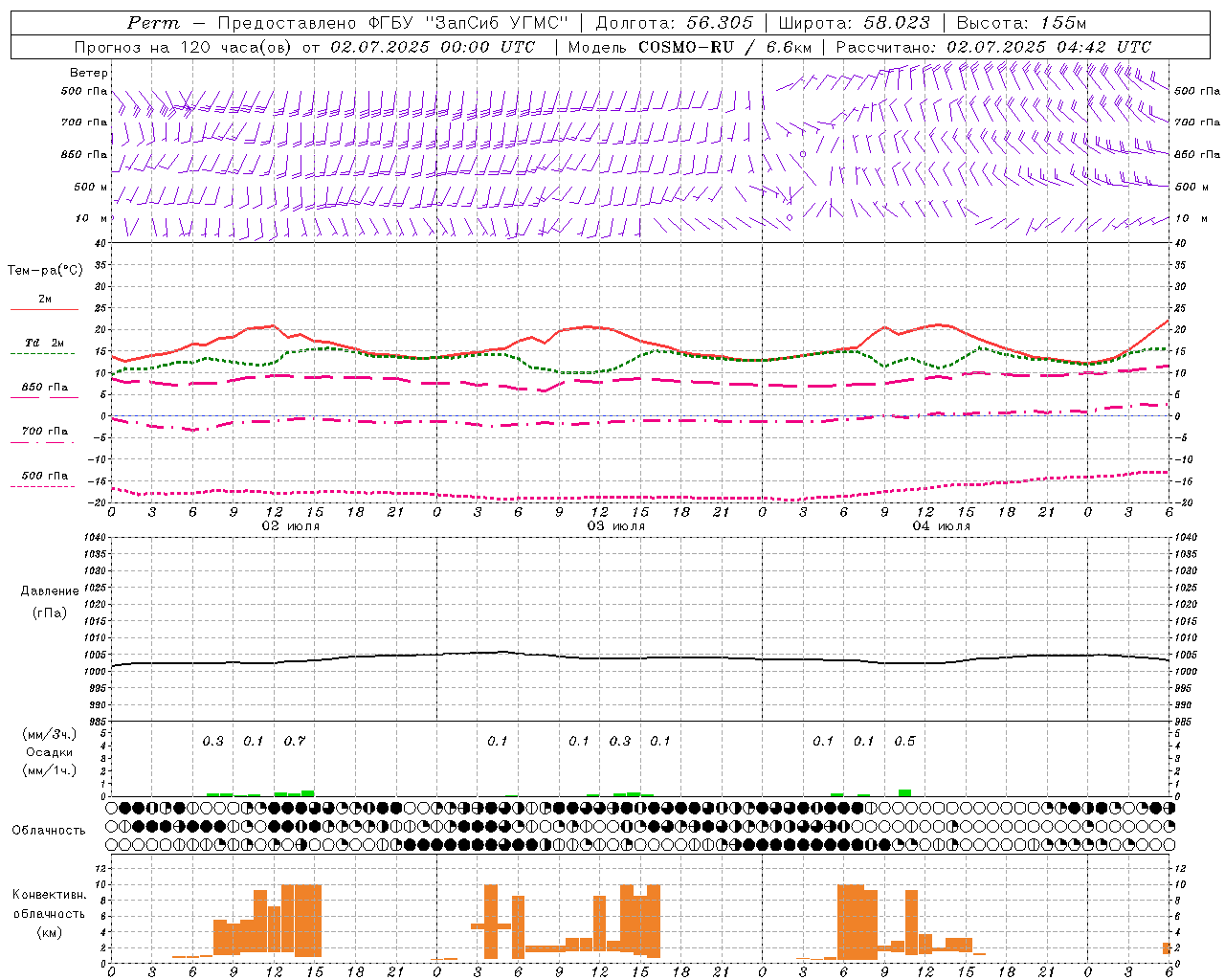Click the "Широта: 58.023" latitude value
This screenshot has height=980, width=1225.
tap(855, 23)
